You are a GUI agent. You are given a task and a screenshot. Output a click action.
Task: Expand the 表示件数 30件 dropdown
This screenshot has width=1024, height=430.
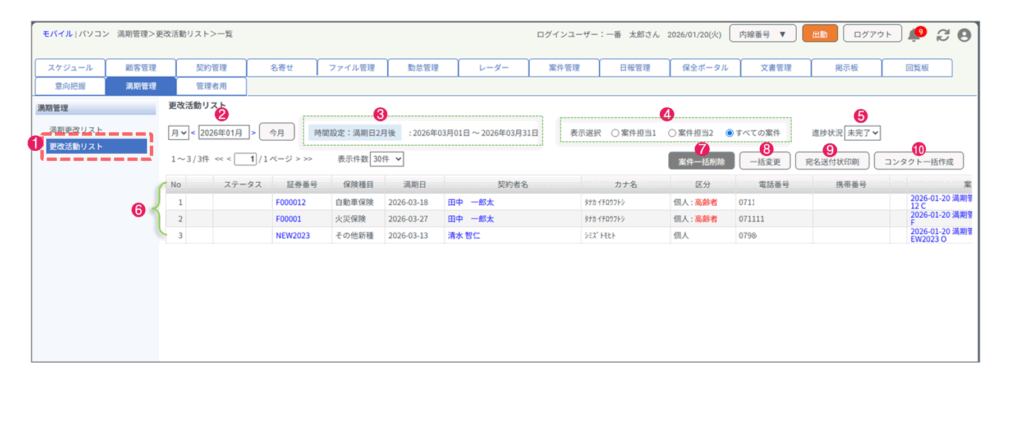click(386, 159)
